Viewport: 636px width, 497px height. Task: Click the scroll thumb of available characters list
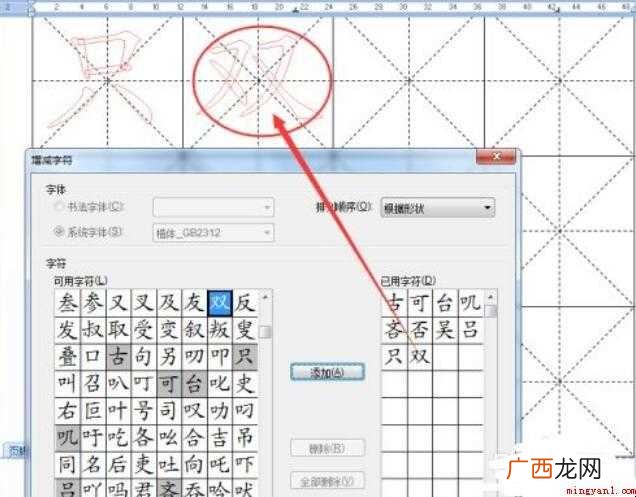point(265,332)
